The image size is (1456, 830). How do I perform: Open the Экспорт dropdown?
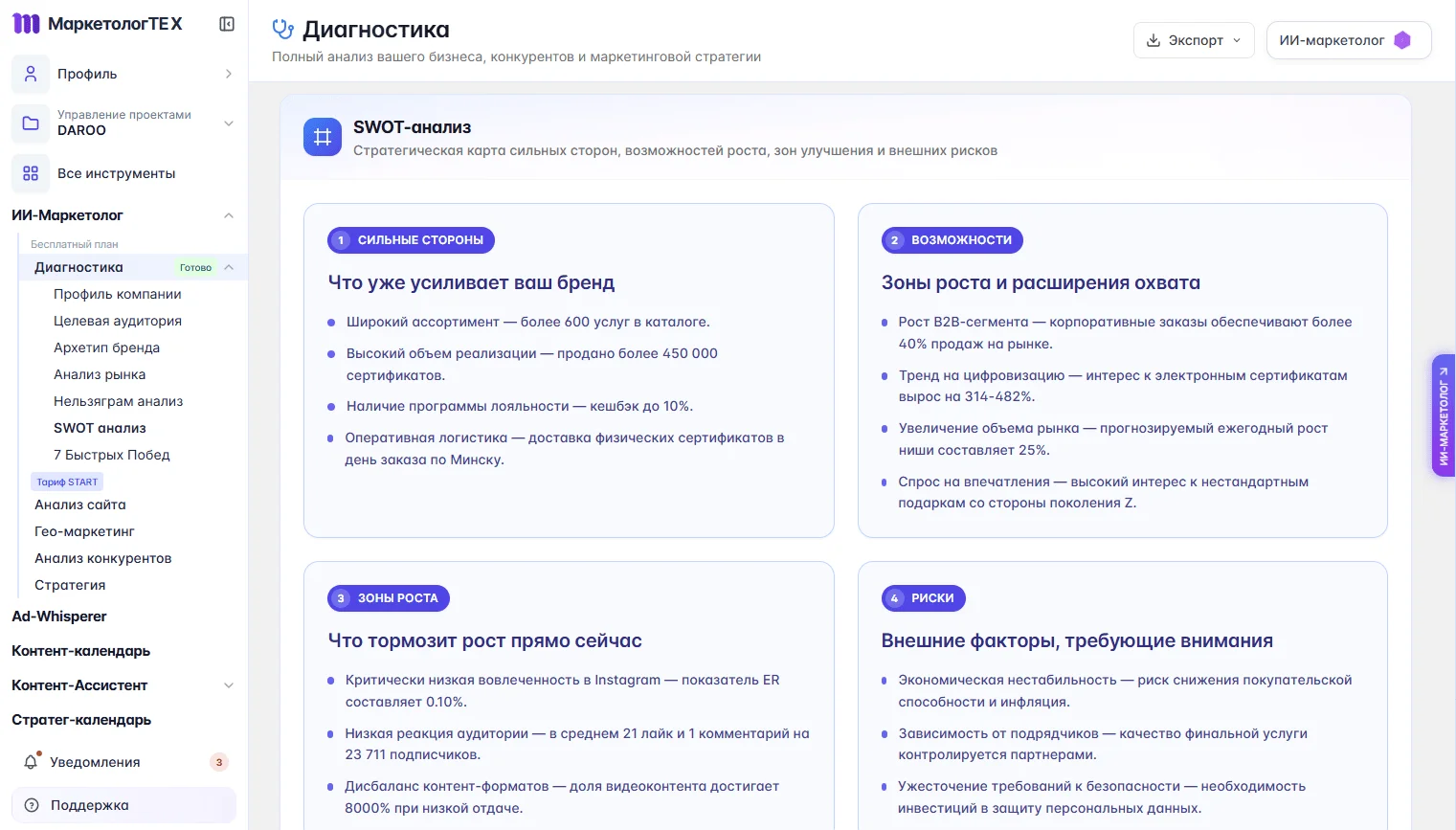coord(1193,40)
